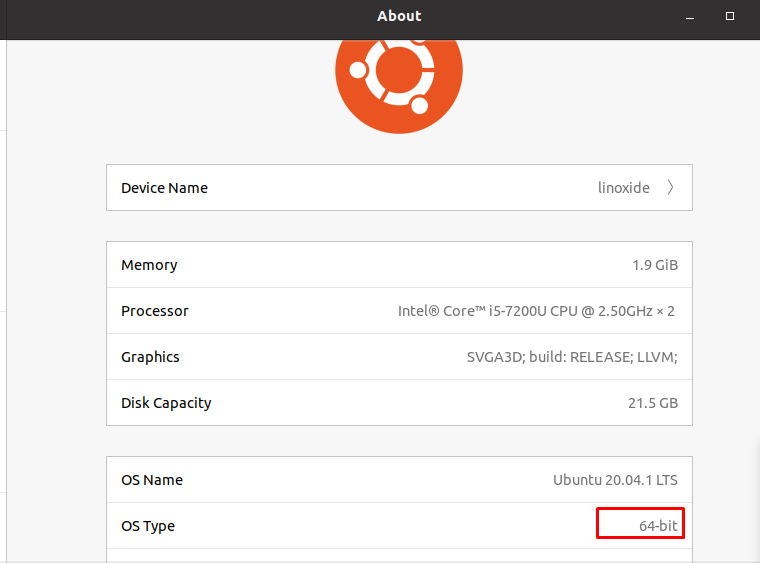Select the Graphics row label
The image size is (760, 563).
pyautogui.click(x=150, y=357)
